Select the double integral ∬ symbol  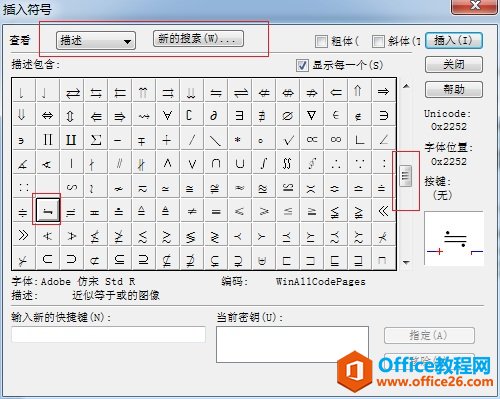click(x=288, y=163)
